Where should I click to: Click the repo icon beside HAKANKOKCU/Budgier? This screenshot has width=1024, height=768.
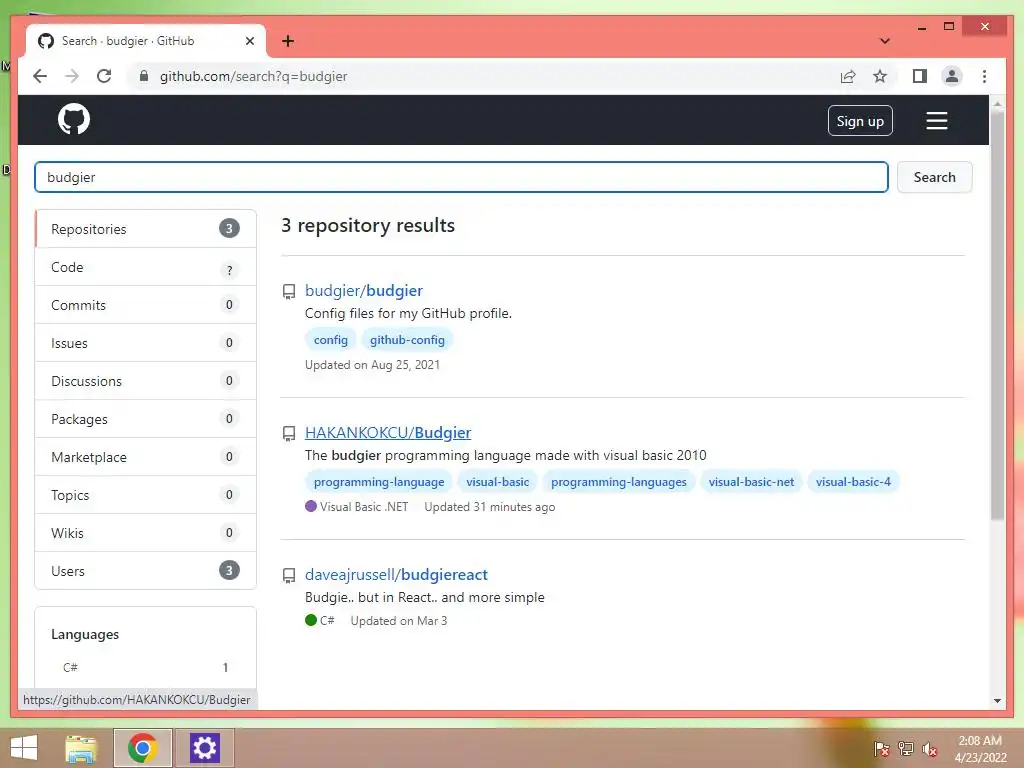tap(289, 434)
